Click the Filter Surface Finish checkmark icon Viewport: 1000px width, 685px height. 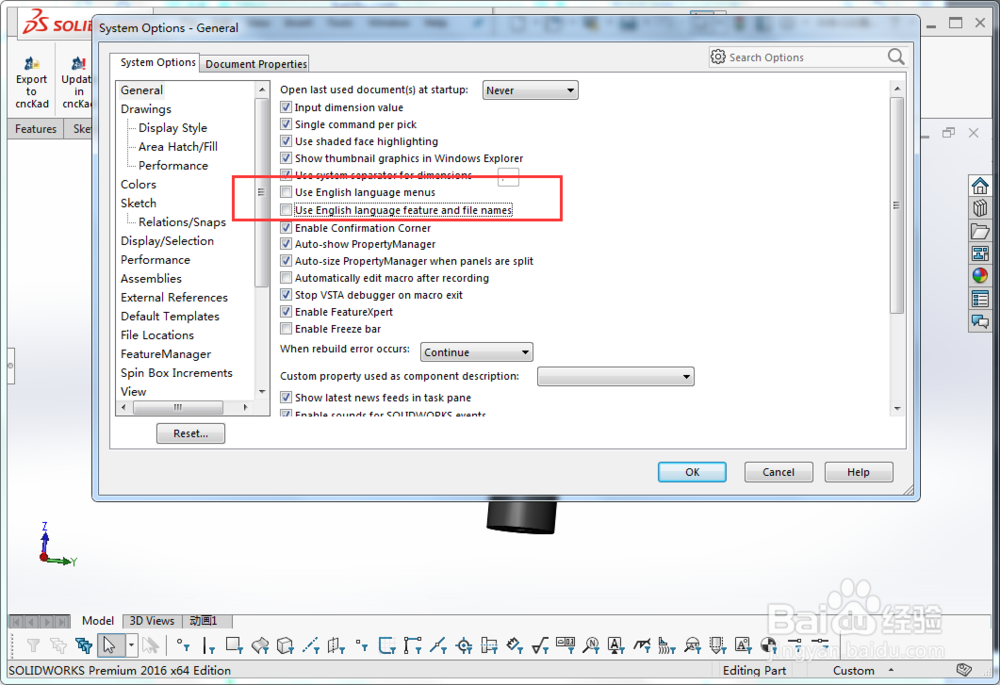pos(540,646)
